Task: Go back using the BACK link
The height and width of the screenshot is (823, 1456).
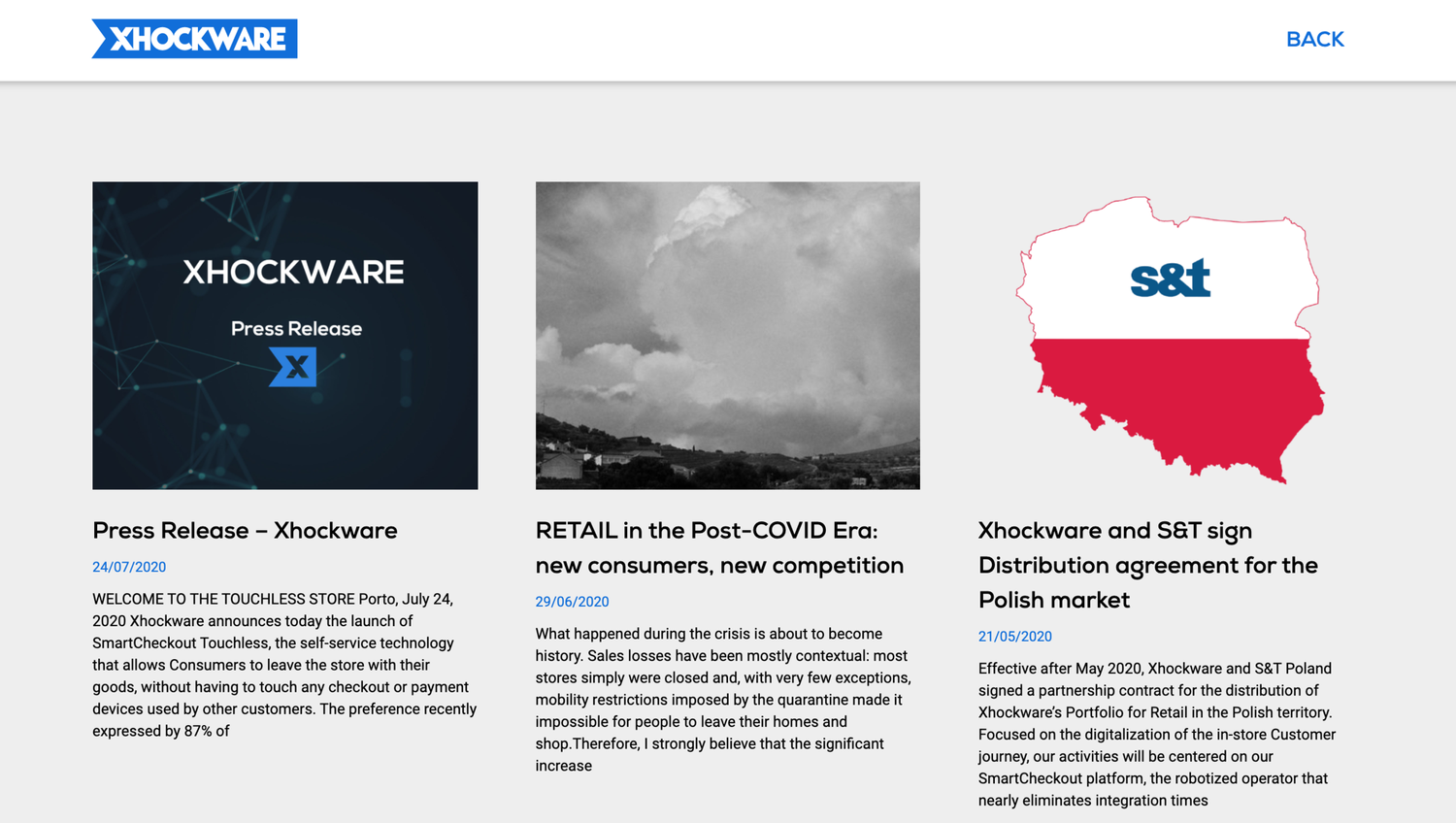Action: [1314, 40]
